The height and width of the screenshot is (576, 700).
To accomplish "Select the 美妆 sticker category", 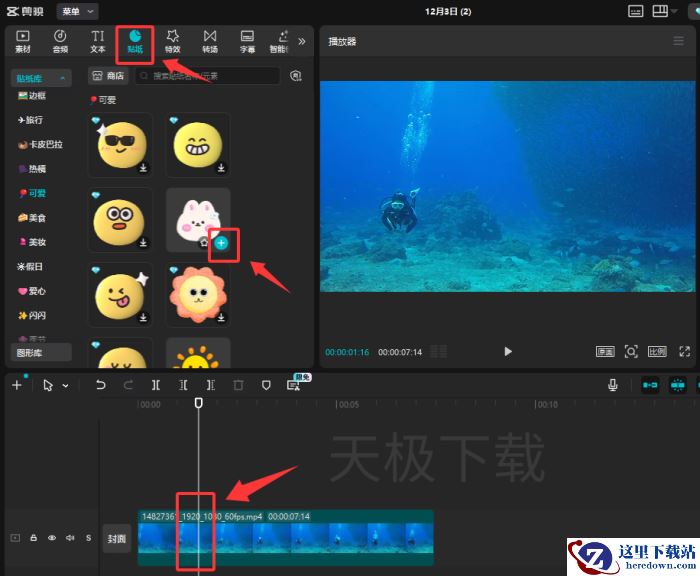I will pos(32,242).
